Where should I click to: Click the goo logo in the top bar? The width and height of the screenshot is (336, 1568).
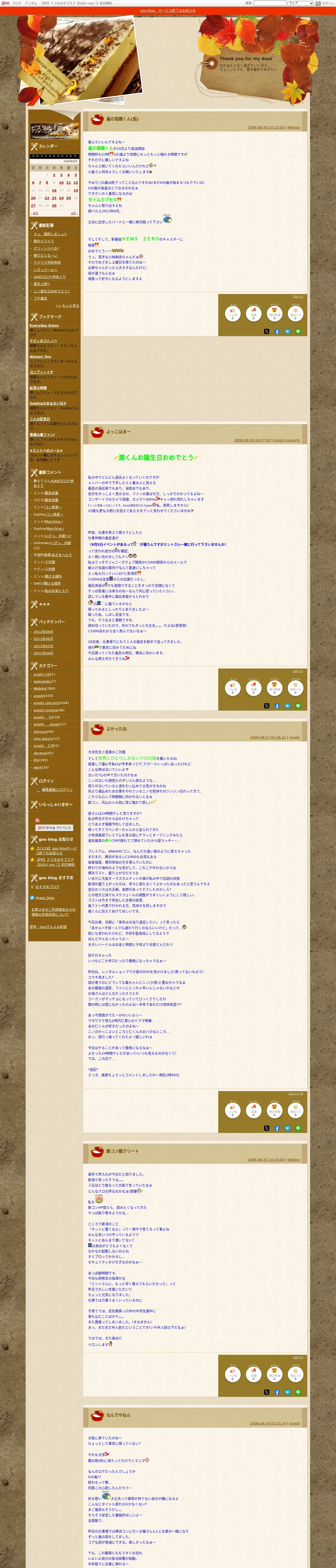(x=5, y=3)
